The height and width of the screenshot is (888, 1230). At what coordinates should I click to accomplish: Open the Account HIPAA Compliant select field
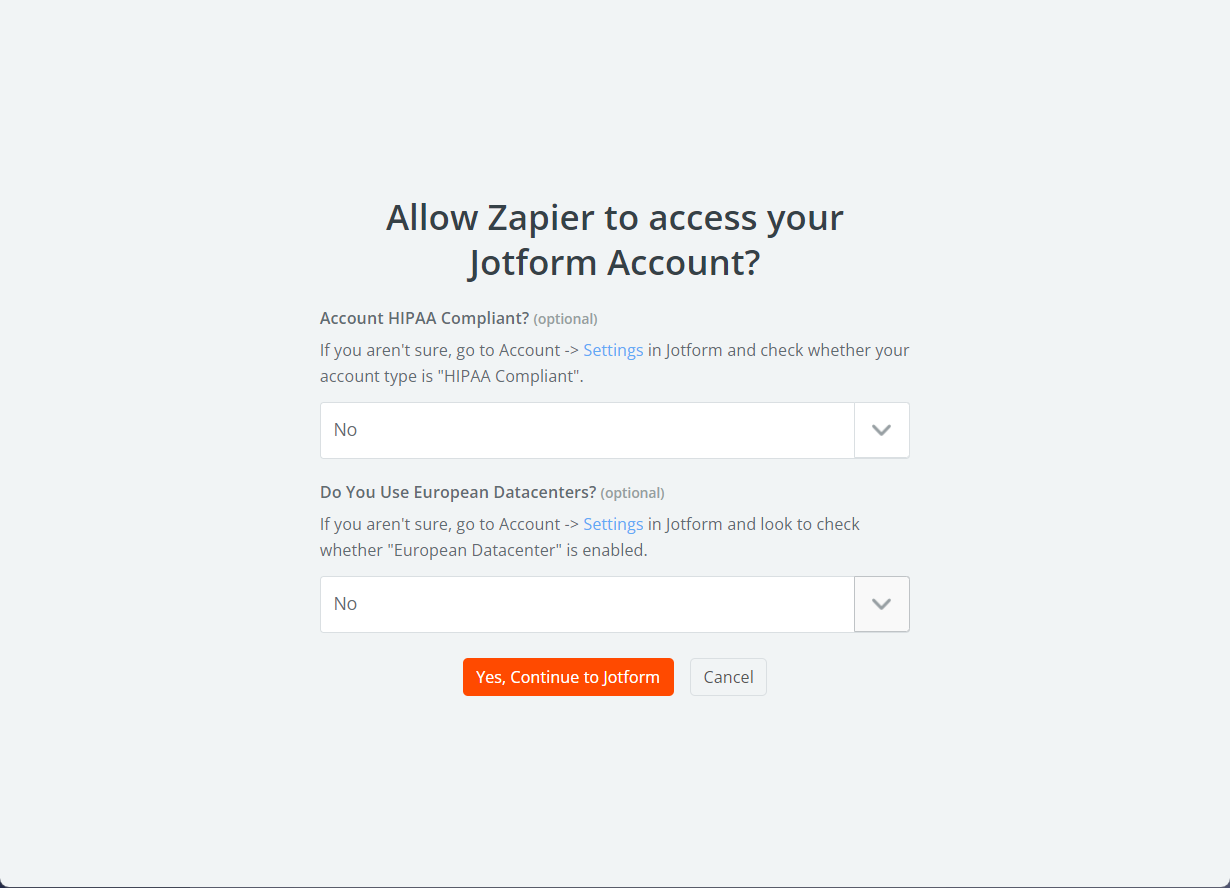click(x=587, y=430)
